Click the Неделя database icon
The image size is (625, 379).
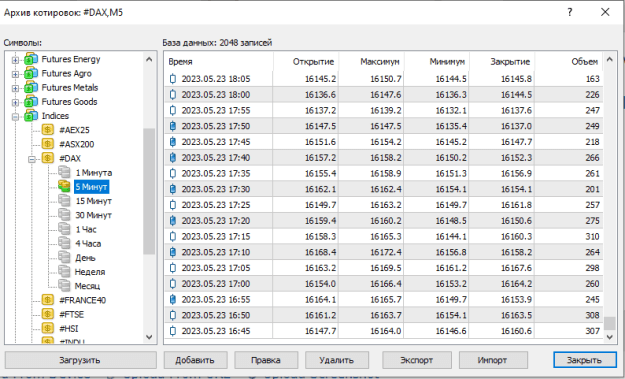[64, 272]
